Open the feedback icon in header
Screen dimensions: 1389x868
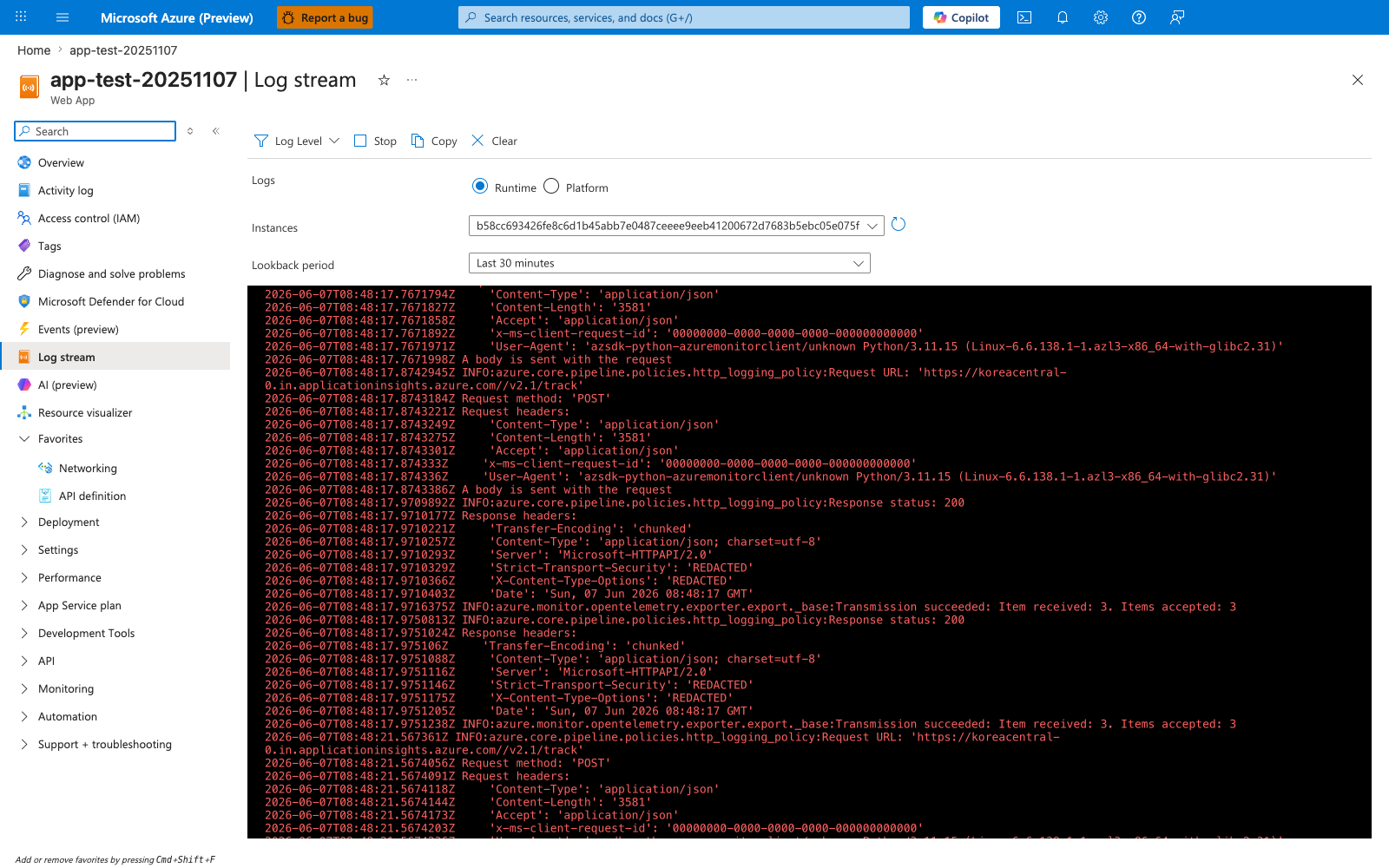click(1177, 17)
